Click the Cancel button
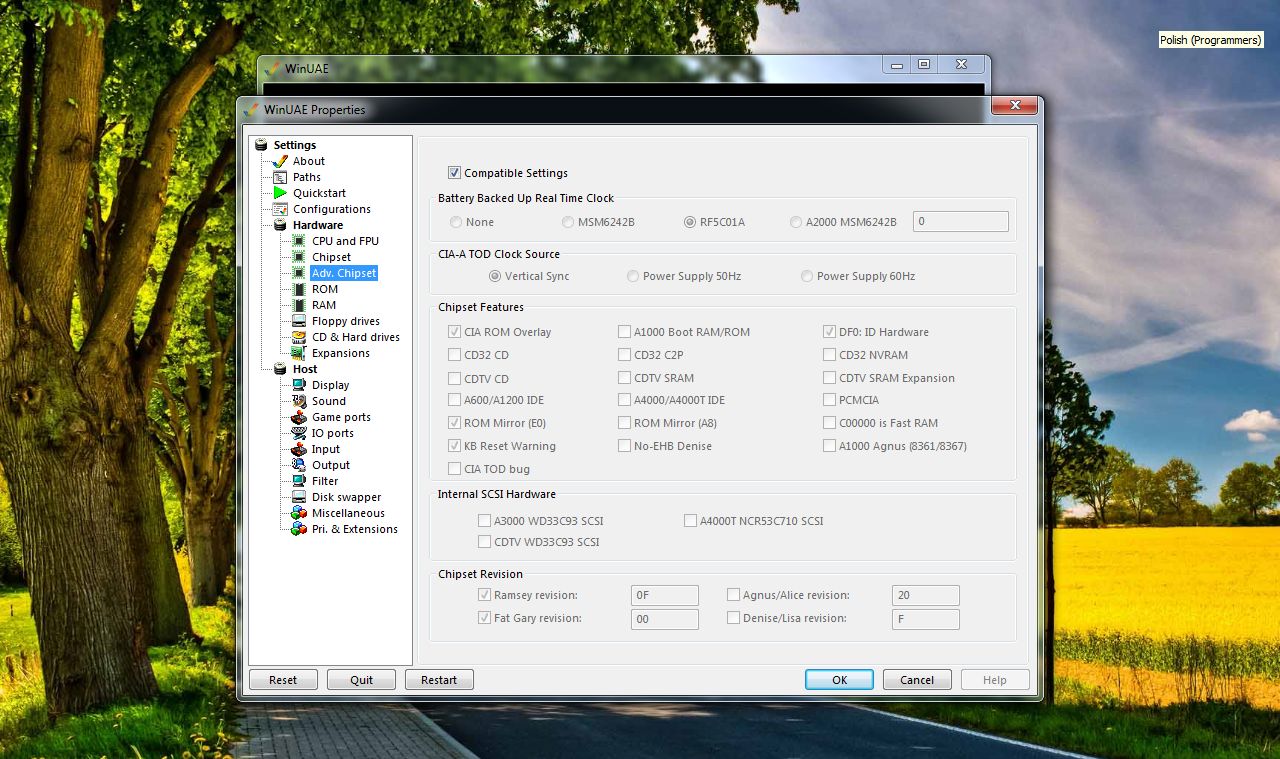The height and width of the screenshot is (759, 1280). (x=917, y=680)
